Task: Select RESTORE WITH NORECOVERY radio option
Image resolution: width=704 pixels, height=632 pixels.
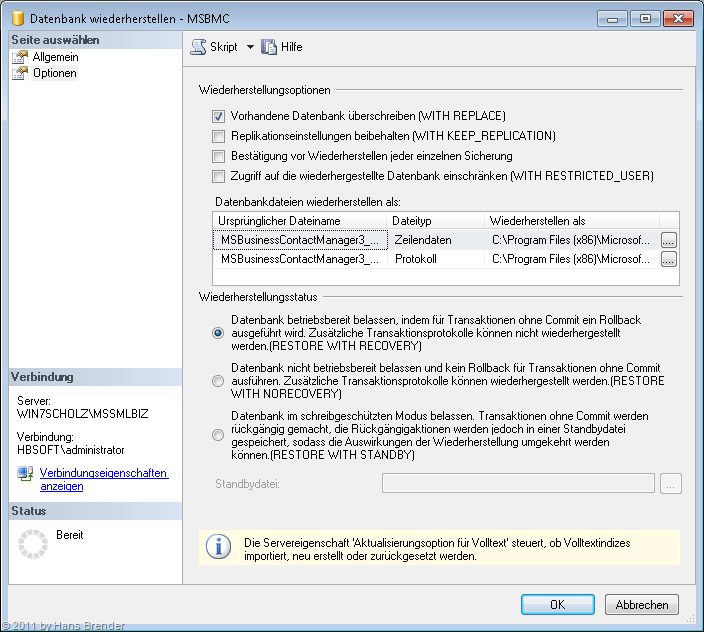Action: point(218,381)
